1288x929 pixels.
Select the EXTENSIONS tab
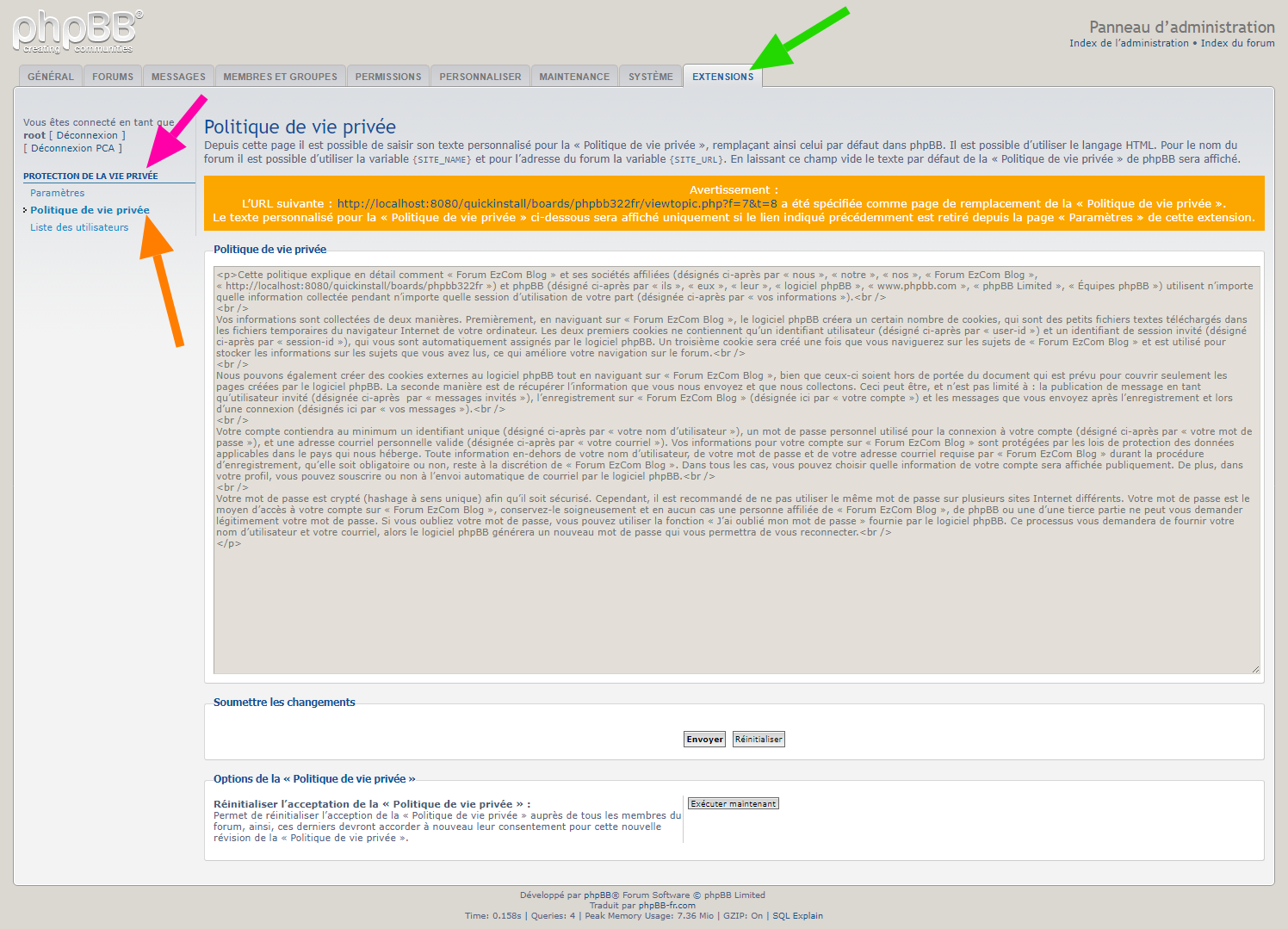(722, 77)
